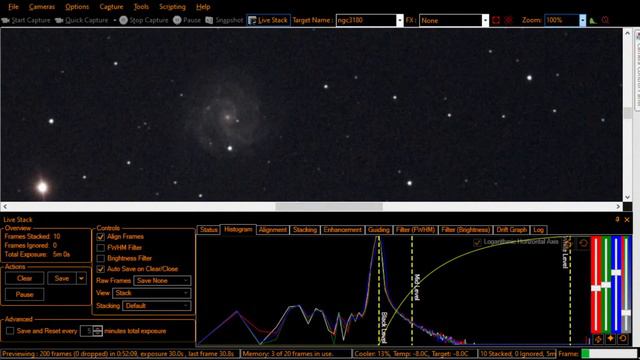
Task: Switch to the Log tab
Action: (x=539, y=230)
